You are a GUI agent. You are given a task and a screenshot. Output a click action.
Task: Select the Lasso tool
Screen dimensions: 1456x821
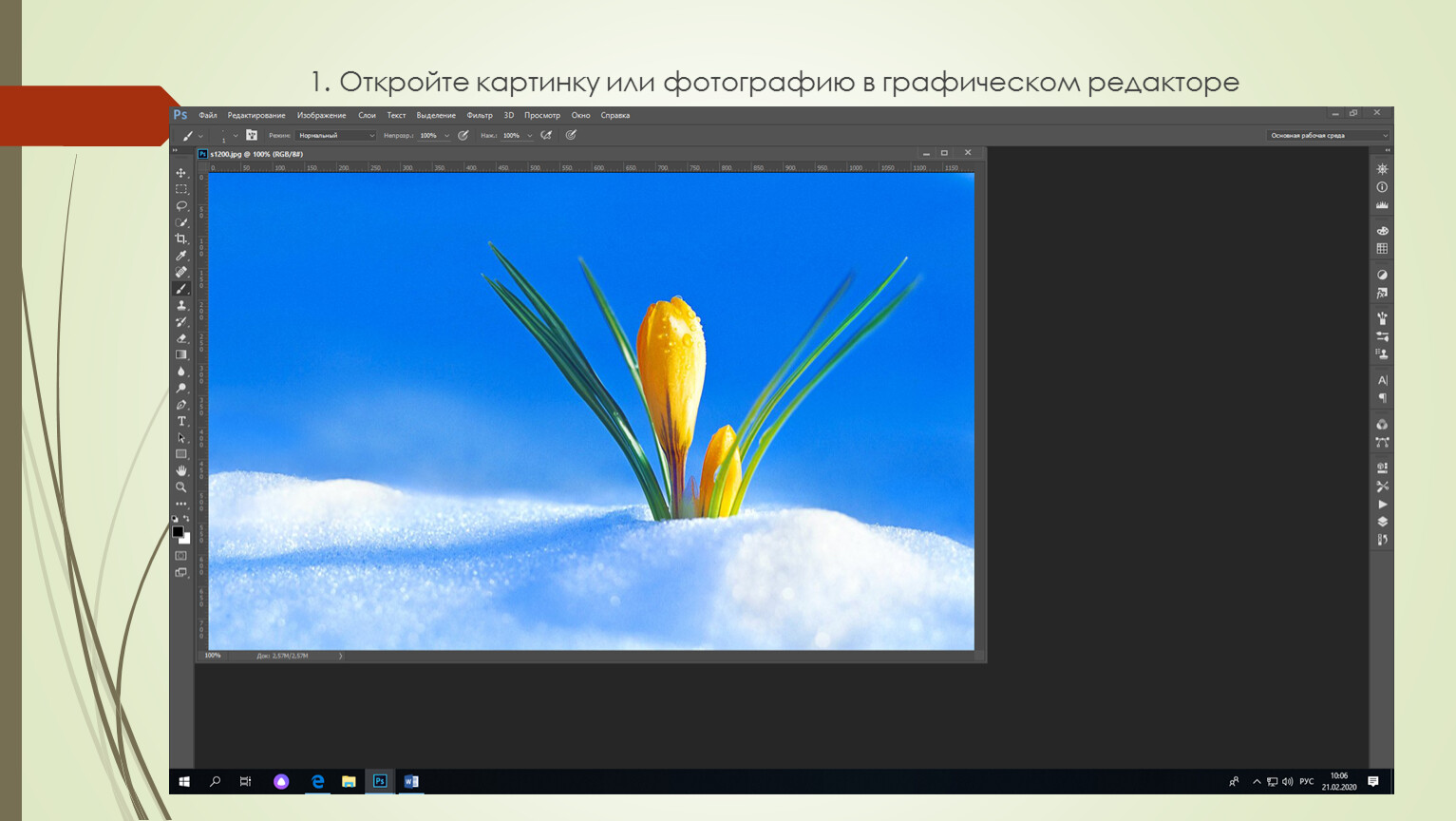coord(180,206)
